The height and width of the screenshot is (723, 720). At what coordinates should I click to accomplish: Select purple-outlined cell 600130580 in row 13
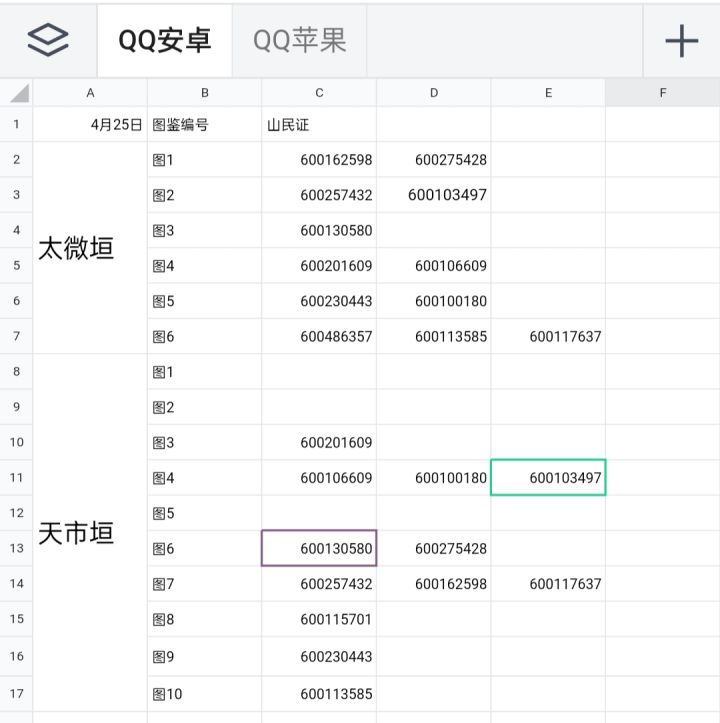point(319,548)
